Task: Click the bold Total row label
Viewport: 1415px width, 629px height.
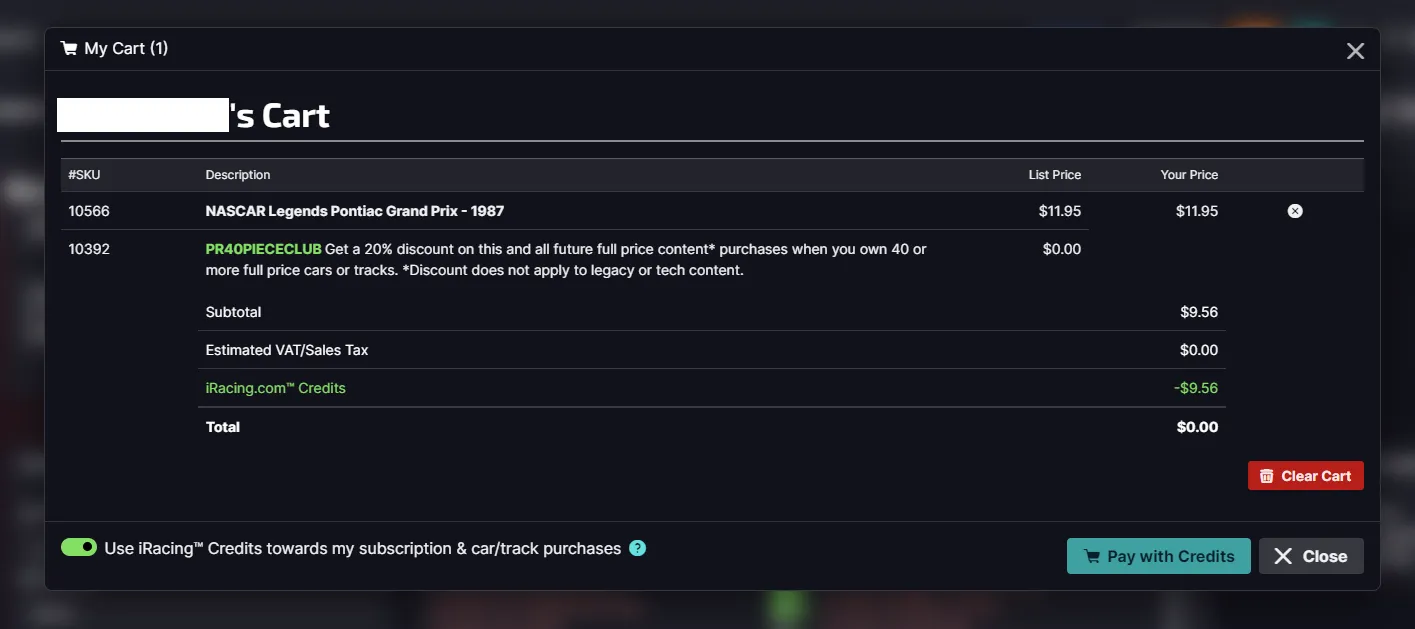Action: (223, 427)
